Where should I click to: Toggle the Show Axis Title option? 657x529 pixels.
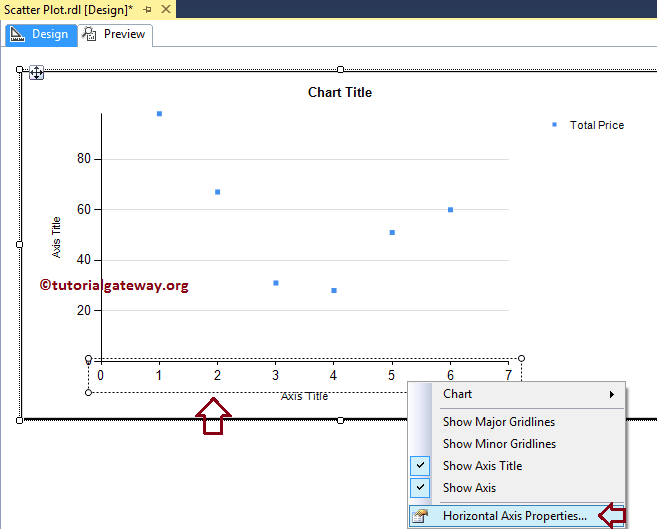[x=517, y=466]
